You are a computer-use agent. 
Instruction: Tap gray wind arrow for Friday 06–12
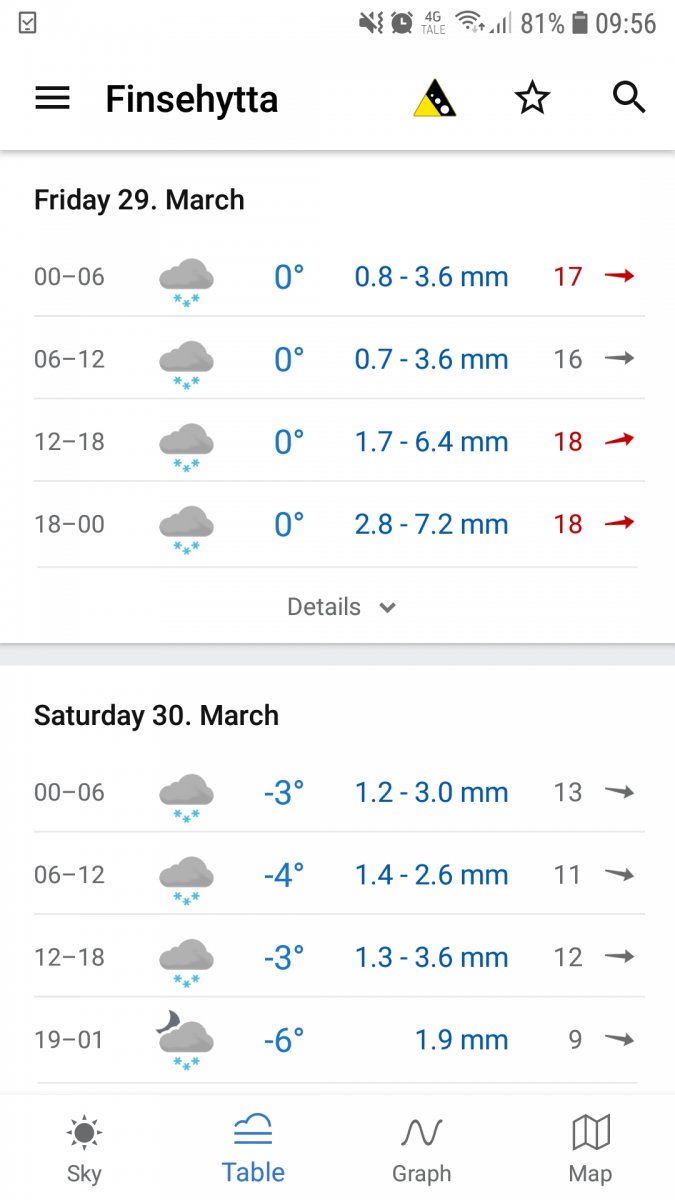(x=620, y=358)
